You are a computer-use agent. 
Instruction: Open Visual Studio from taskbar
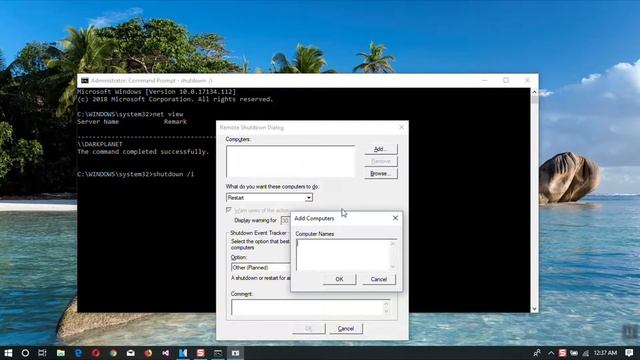[x=165, y=353]
